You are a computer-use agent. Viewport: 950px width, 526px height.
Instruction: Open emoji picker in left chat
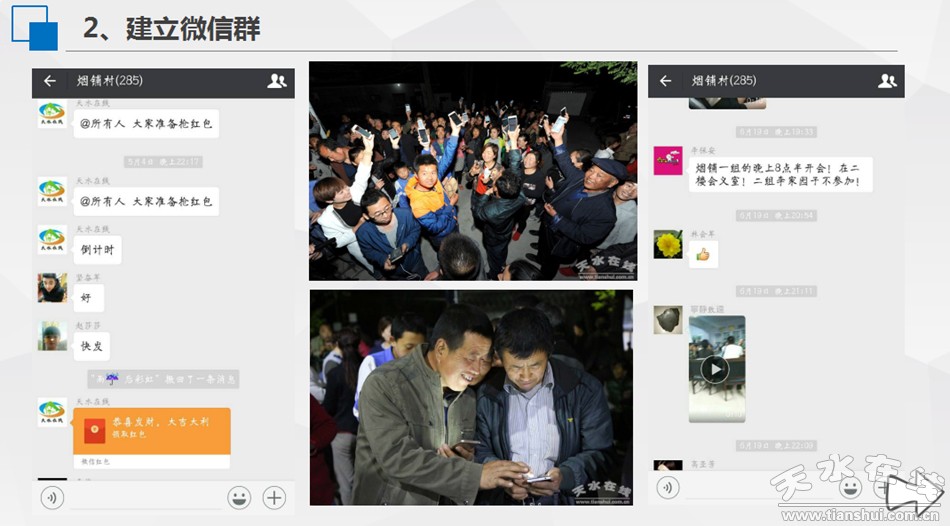point(238,497)
